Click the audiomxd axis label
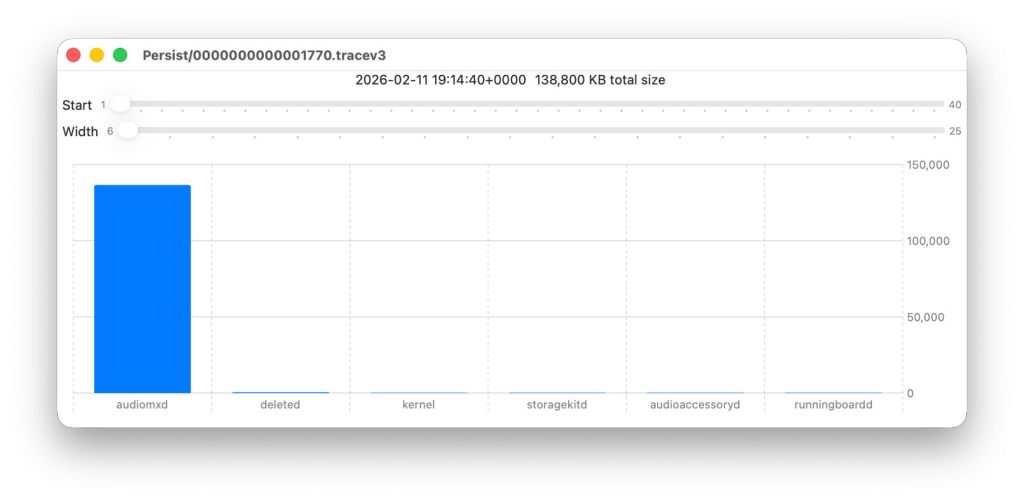Viewport: 1024px width, 503px height. [142, 405]
